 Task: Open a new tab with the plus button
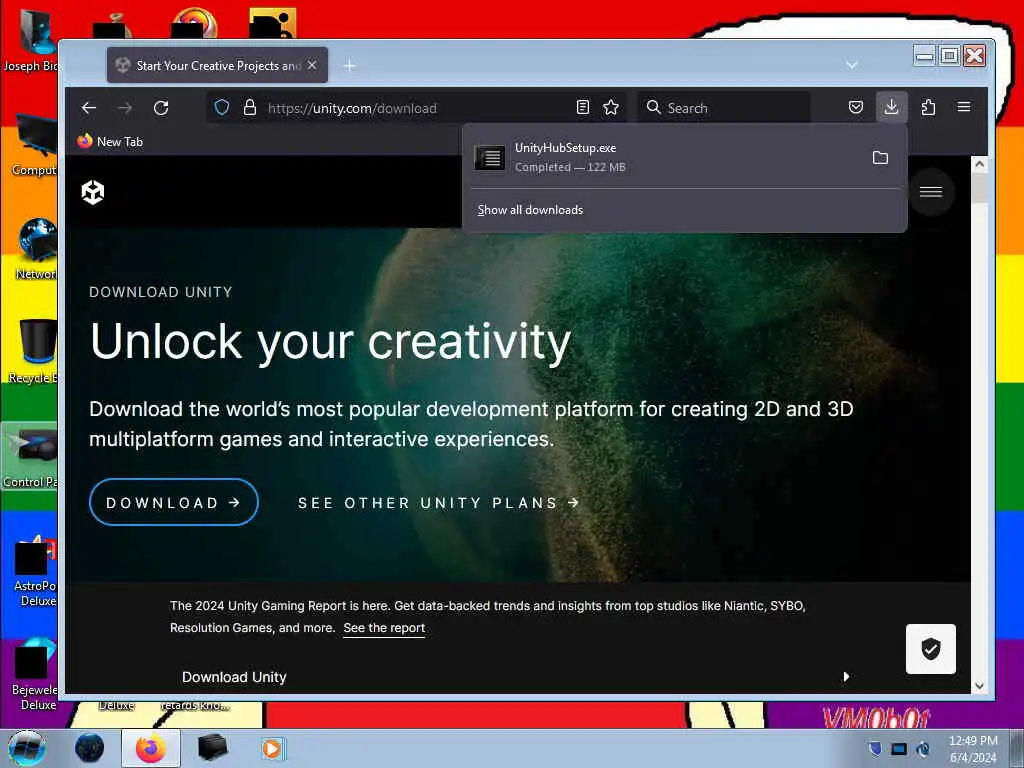coord(350,65)
